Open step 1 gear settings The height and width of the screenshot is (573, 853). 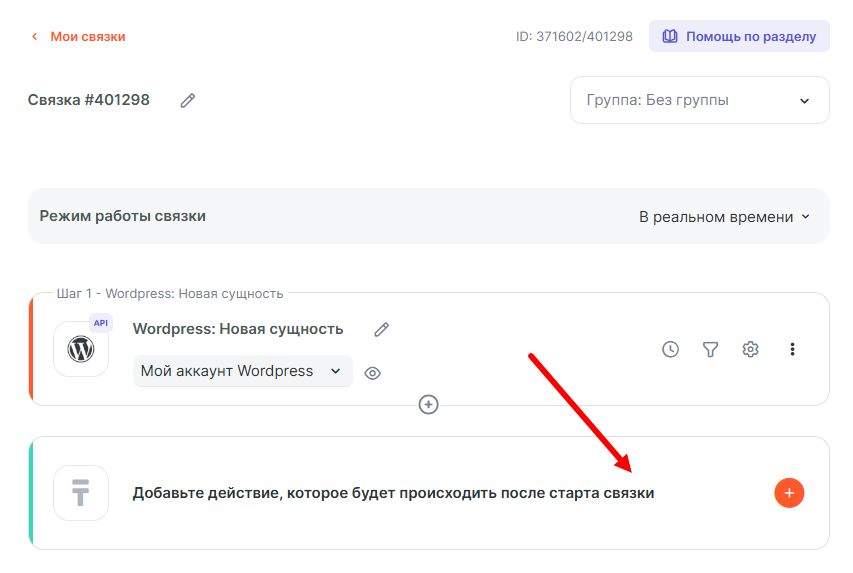point(750,349)
